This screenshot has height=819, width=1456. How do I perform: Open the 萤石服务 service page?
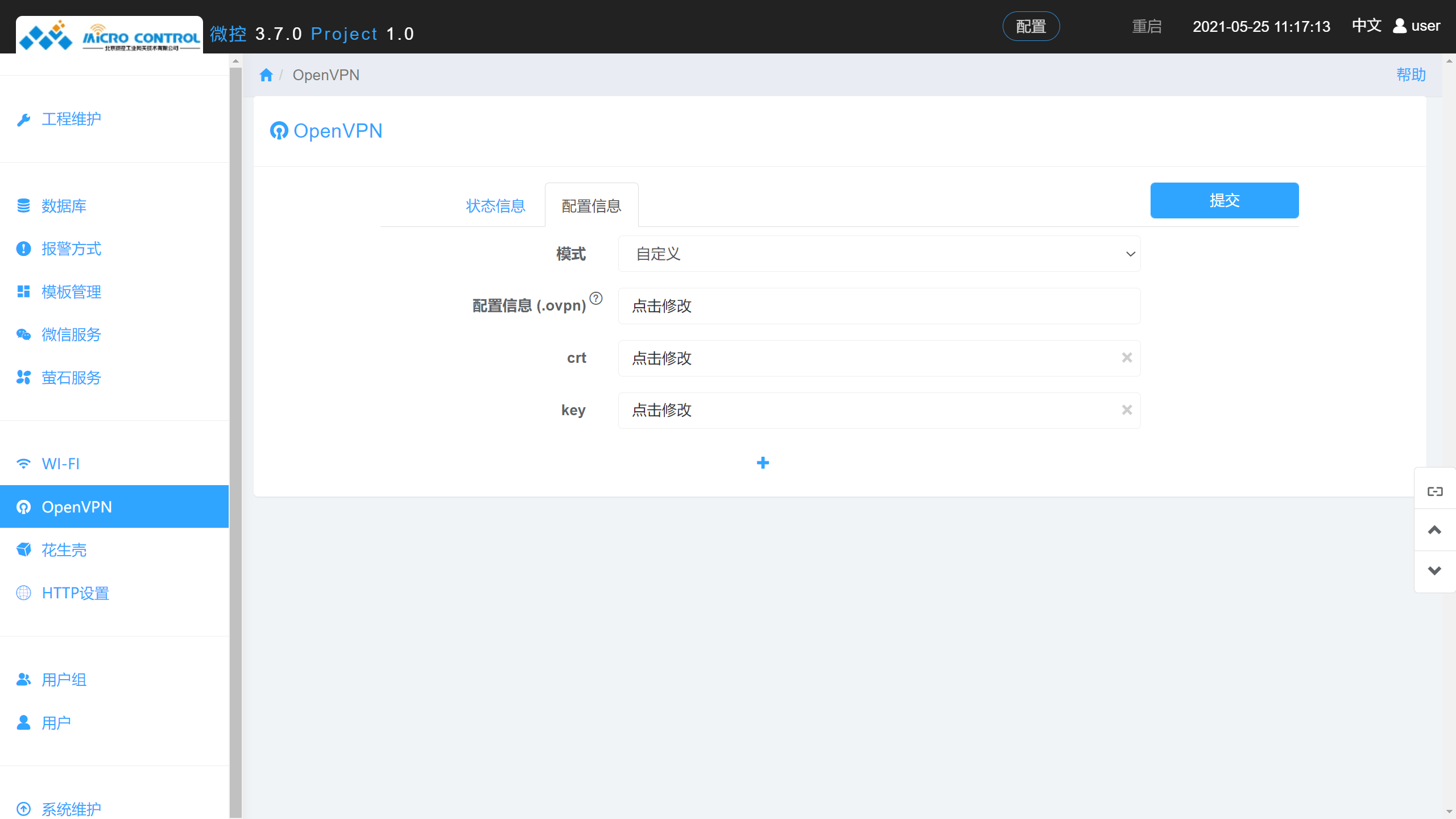point(71,378)
